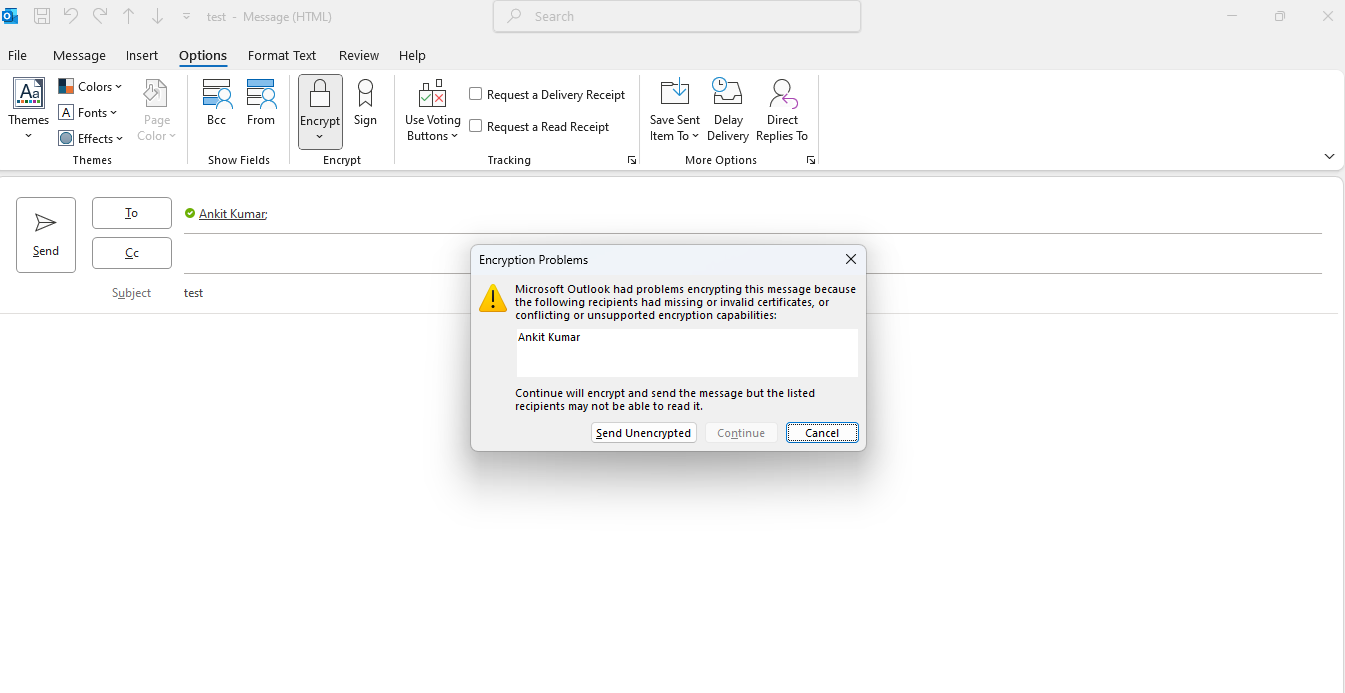The height and width of the screenshot is (693, 1345).
Task: Enable Request a Delivery Receipt
Action: pyautogui.click(x=476, y=94)
